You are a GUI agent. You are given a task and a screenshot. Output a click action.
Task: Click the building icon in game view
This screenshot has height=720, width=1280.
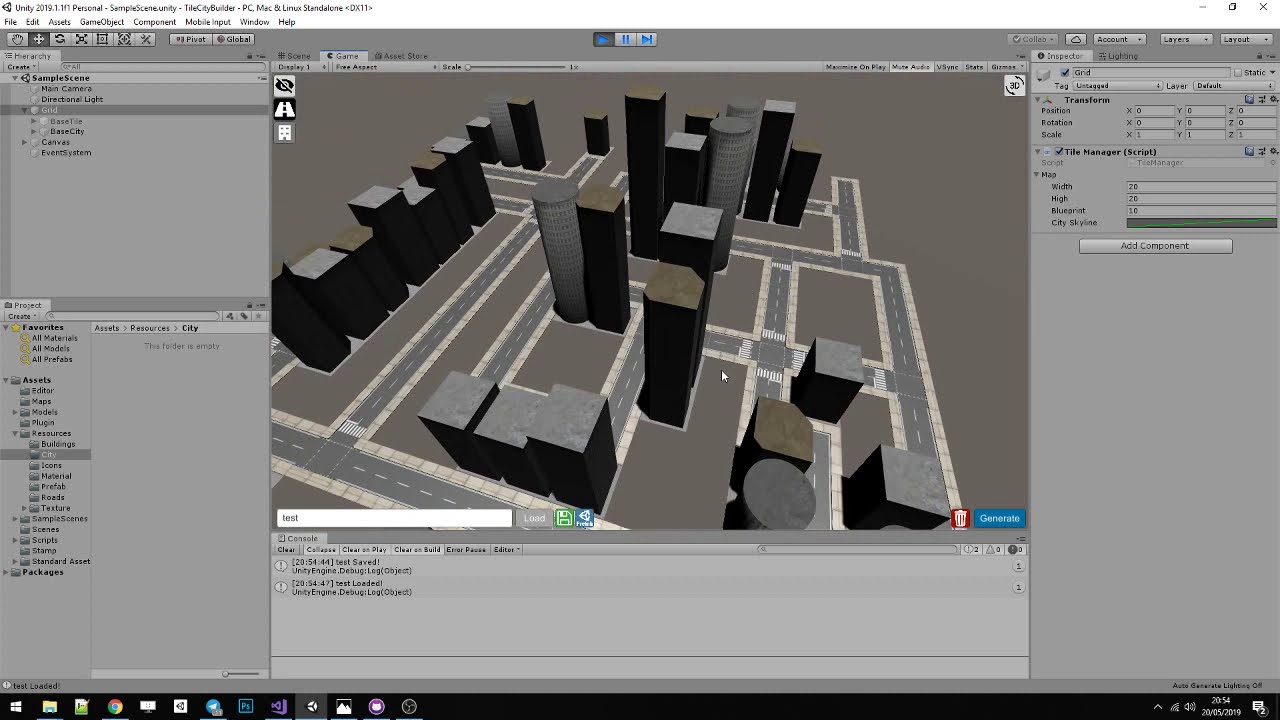(285, 132)
